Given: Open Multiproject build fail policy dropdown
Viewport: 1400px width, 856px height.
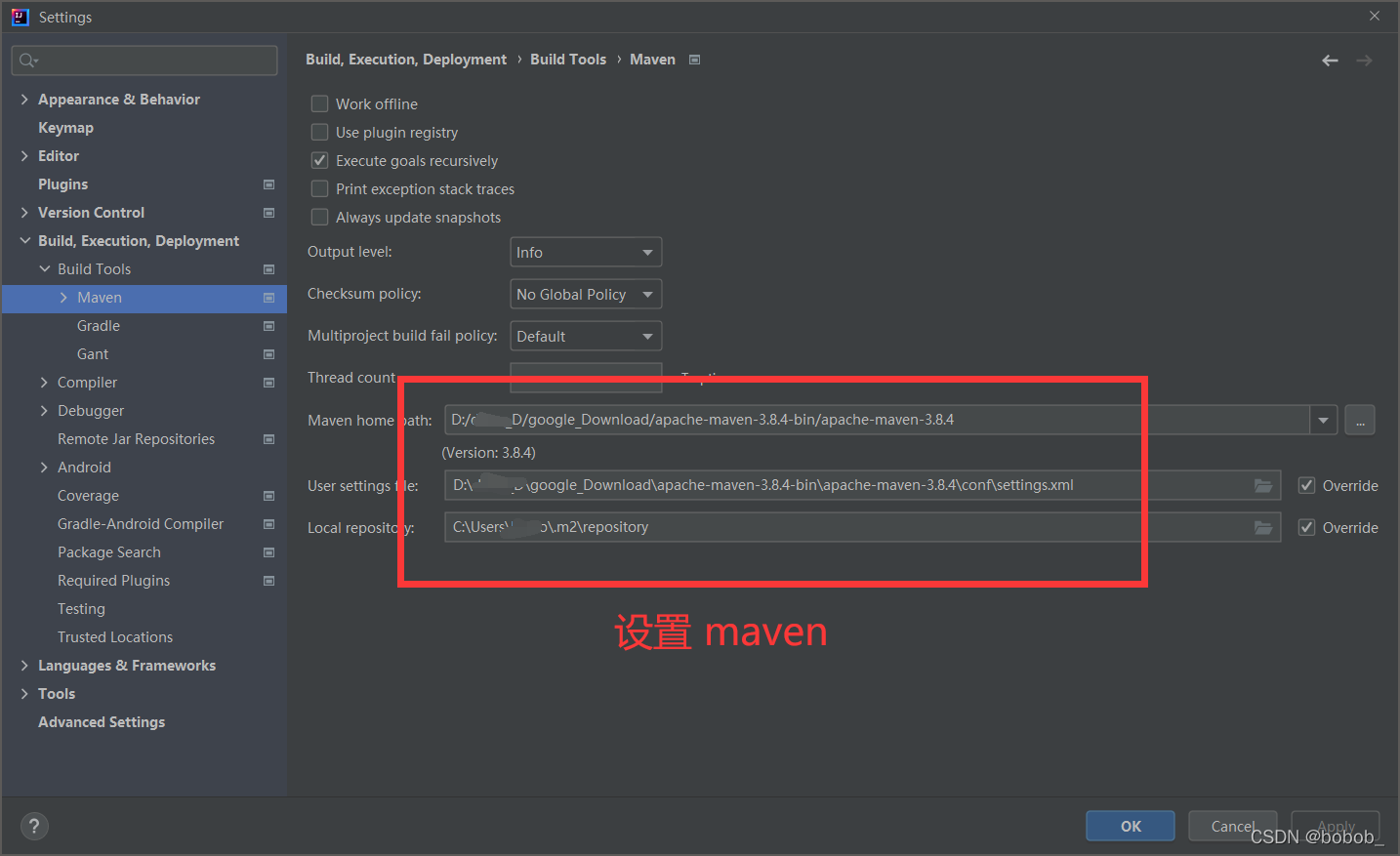Looking at the screenshot, I should click(x=586, y=336).
